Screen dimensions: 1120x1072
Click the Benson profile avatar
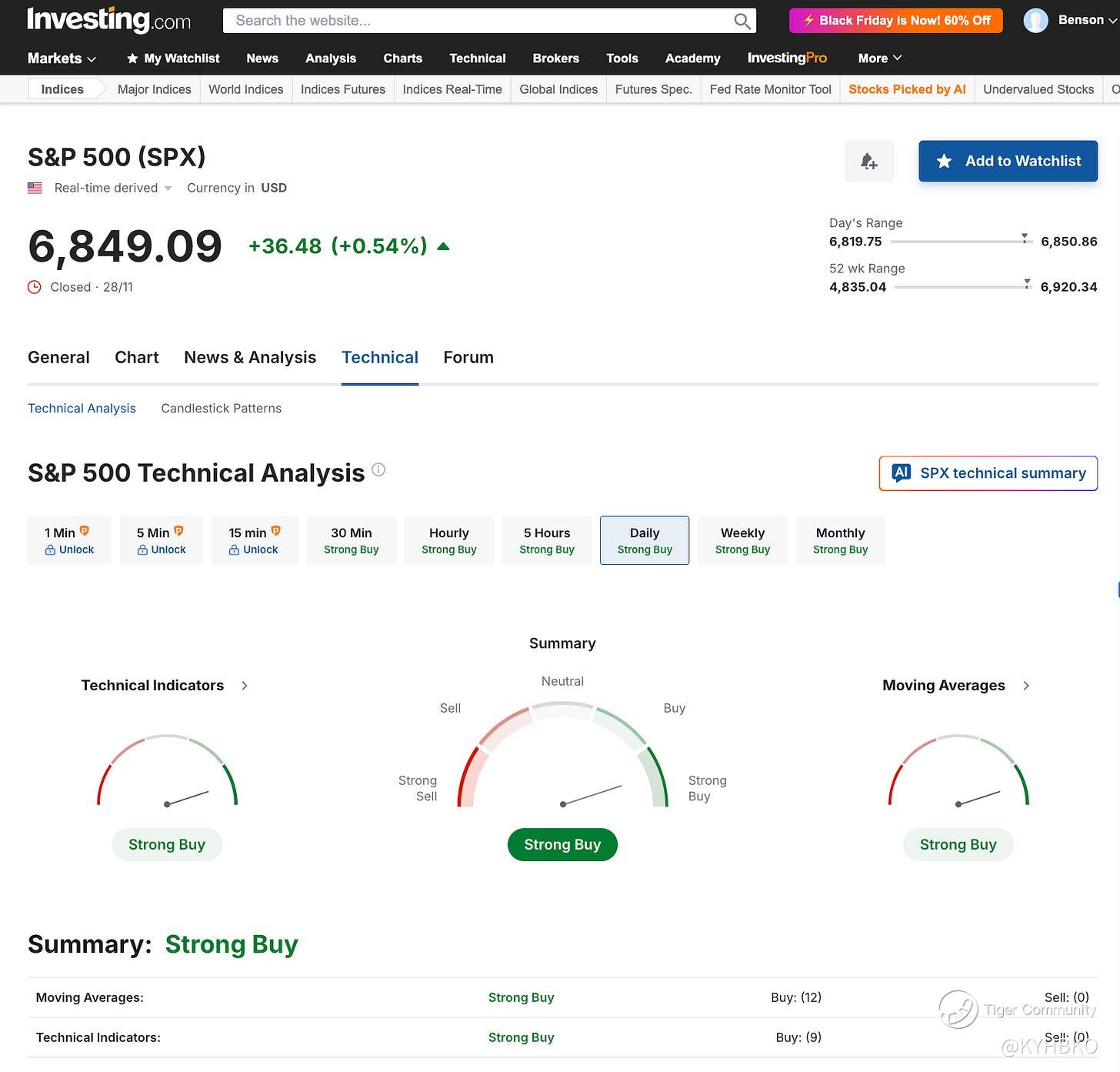(x=1035, y=21)
